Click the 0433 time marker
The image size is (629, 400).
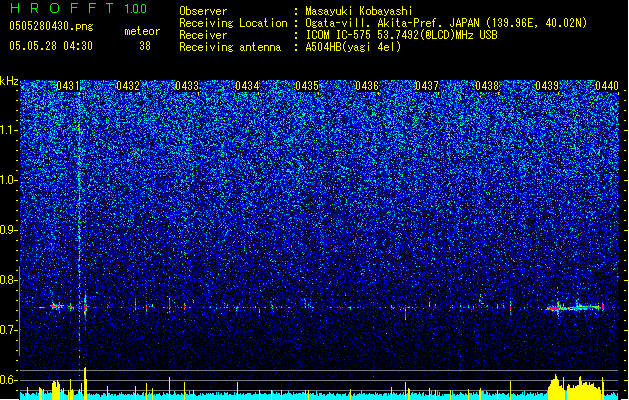(187, 86)
